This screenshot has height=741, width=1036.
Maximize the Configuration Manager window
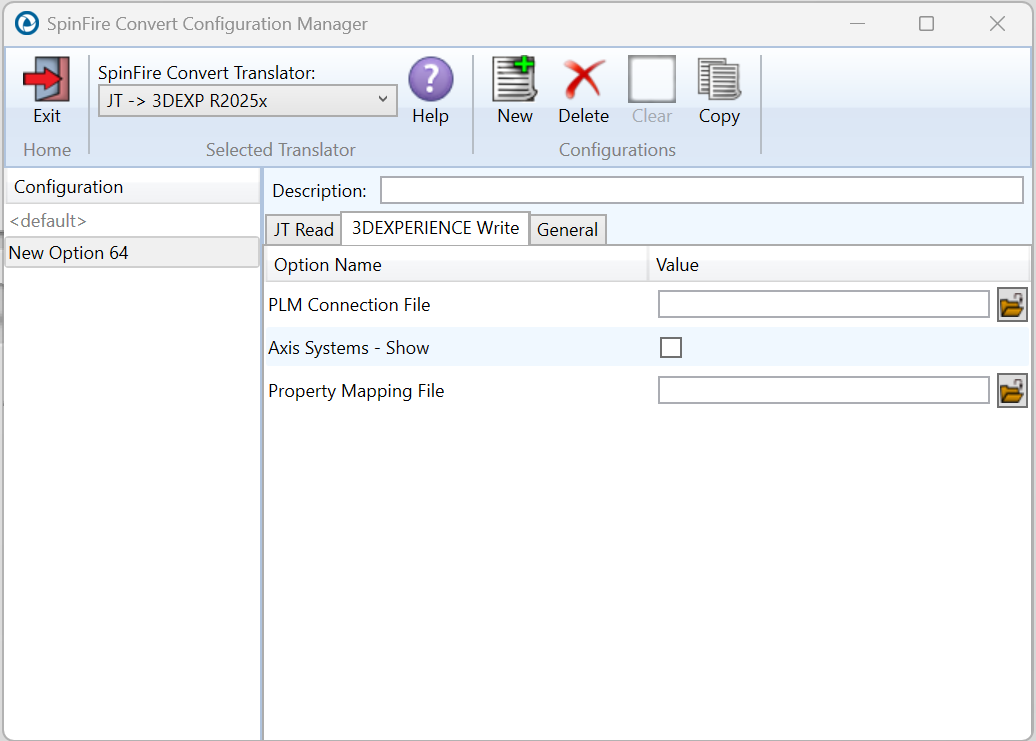pyautogui.click(x=926, y=24)
